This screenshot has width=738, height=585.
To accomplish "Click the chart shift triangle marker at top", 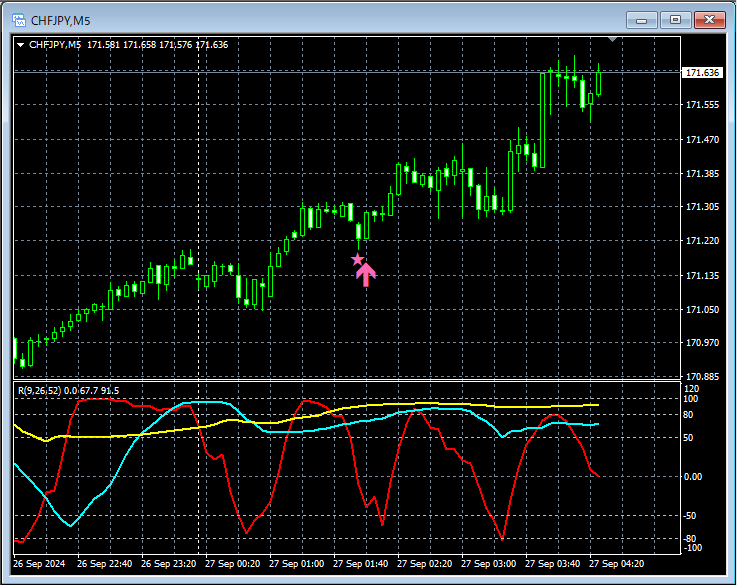I will [612, 40].
